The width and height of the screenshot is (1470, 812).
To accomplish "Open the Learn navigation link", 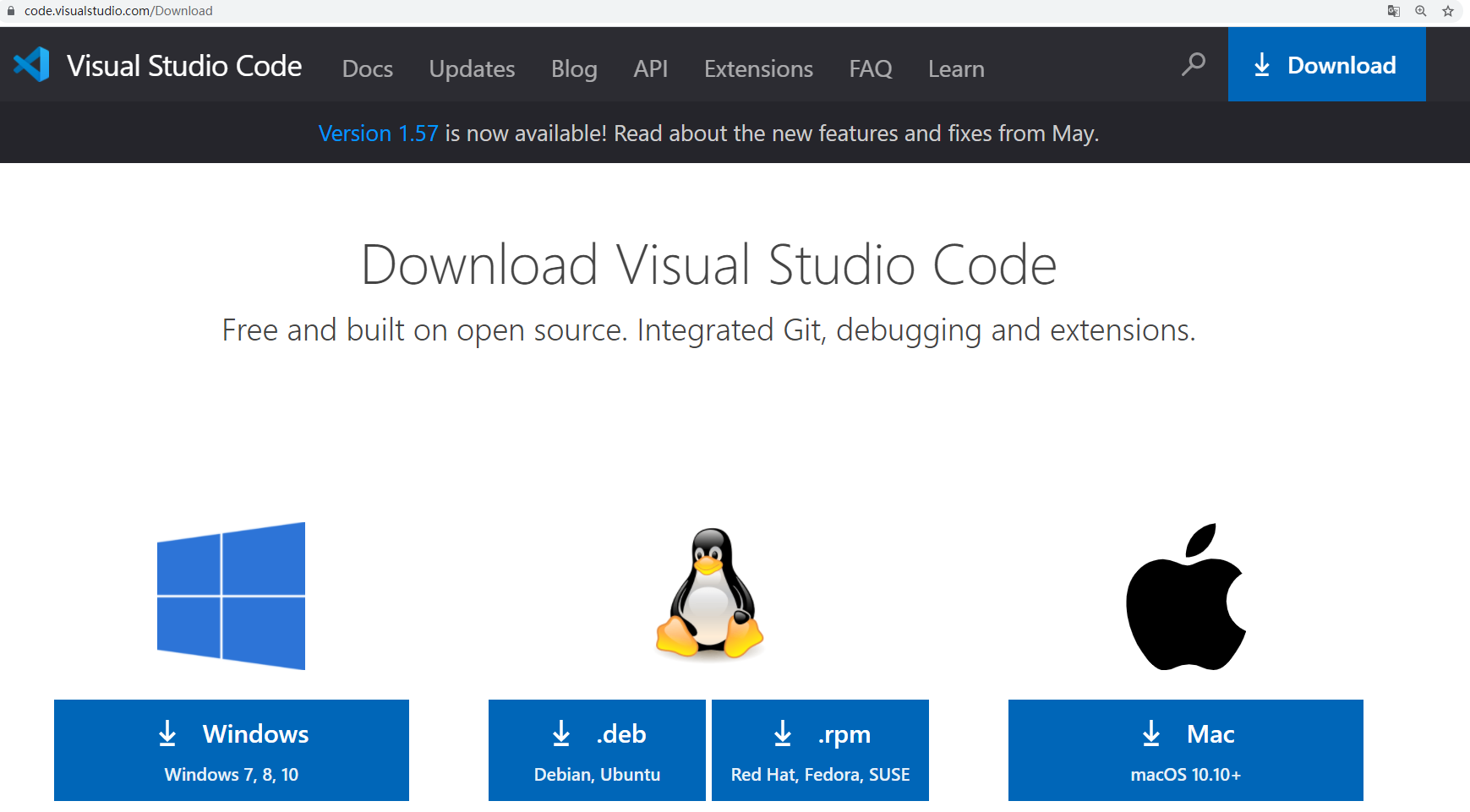I will [x=956, y=68].
